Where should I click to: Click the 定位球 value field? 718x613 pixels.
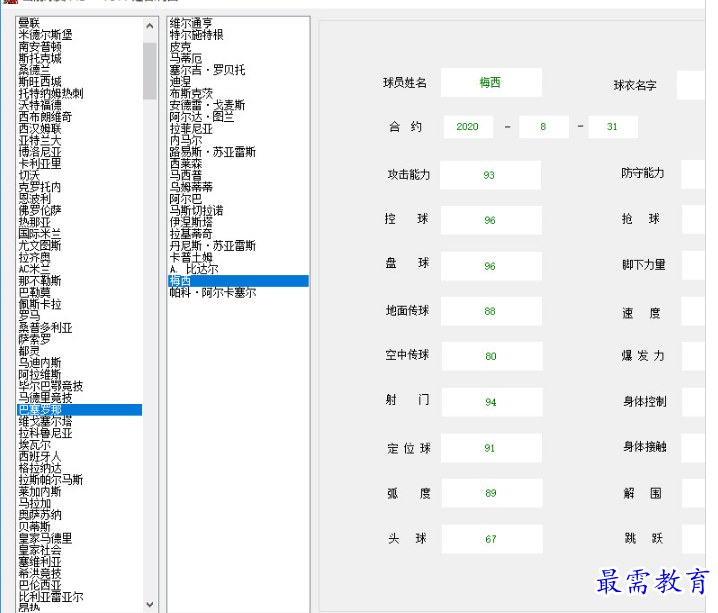coord(491,448)
